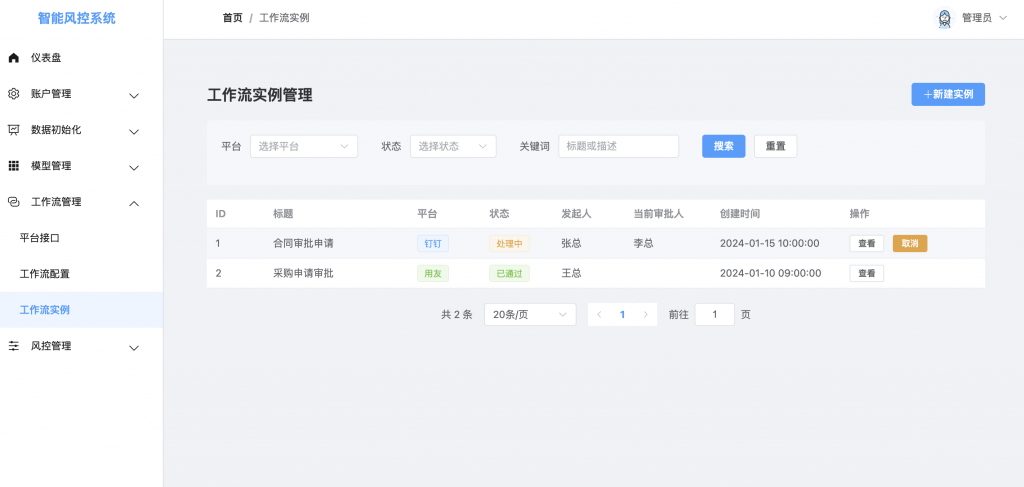
Task: Collapse the 工作流管理 submenu chevron
Action: pos(134,204)
